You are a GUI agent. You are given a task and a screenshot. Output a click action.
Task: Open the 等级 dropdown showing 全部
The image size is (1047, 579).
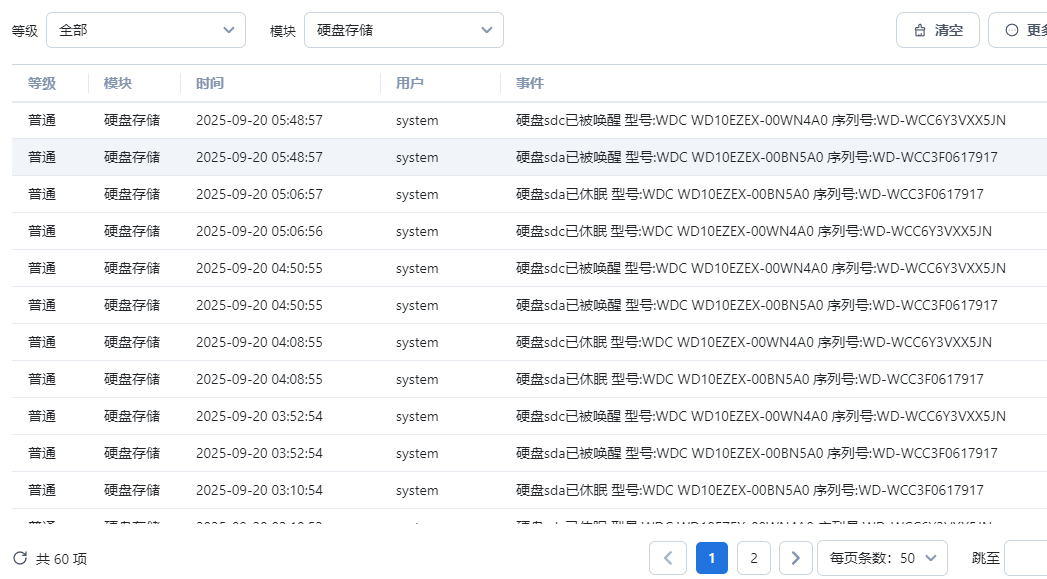146,30
